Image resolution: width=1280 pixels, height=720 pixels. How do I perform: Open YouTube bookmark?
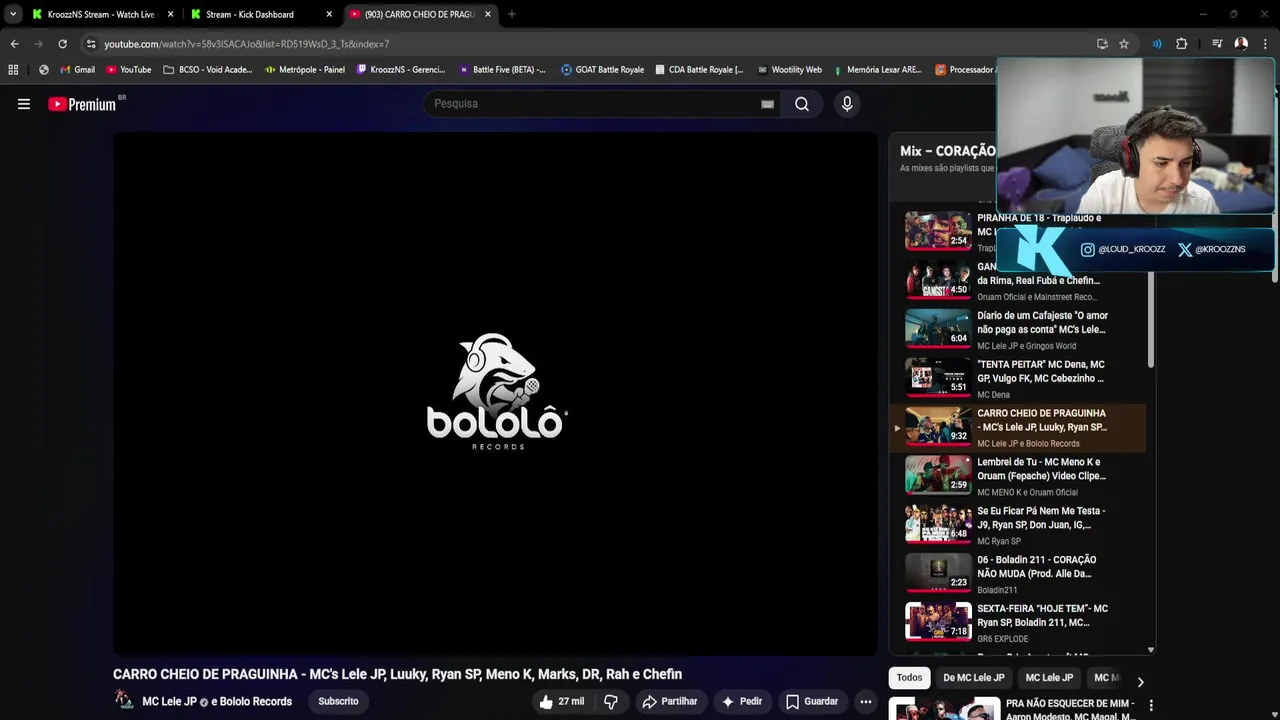(128, 70)
